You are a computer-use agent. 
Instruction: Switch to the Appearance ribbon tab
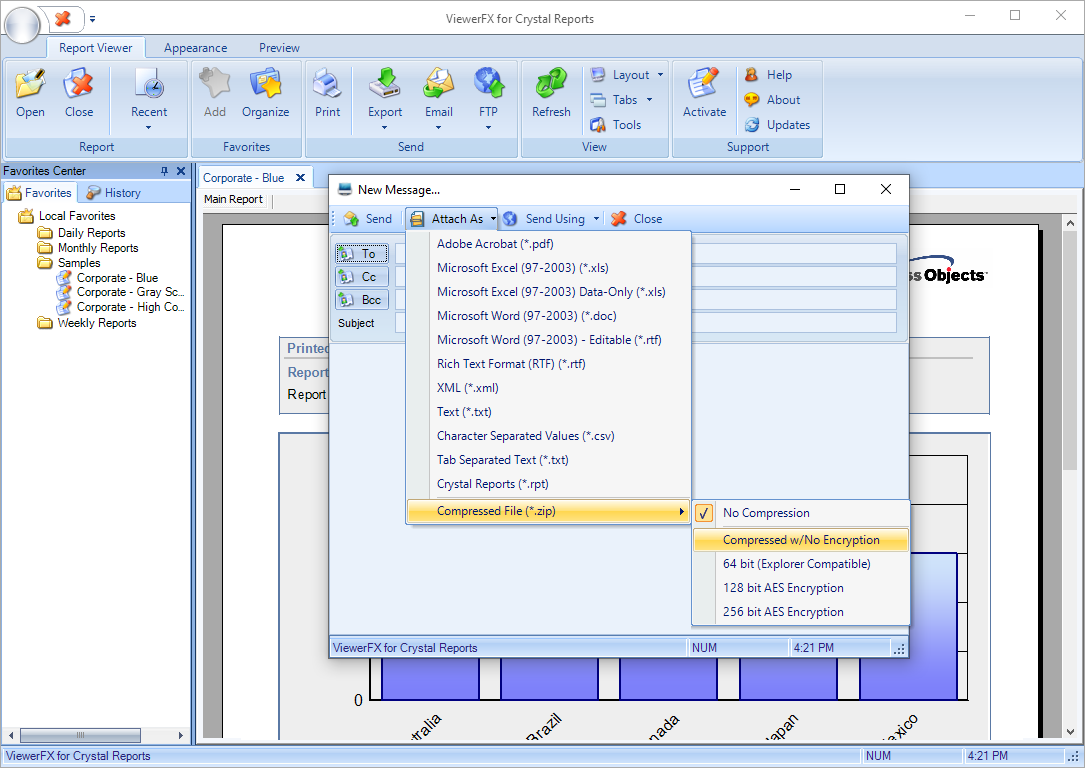coord(195,48)
